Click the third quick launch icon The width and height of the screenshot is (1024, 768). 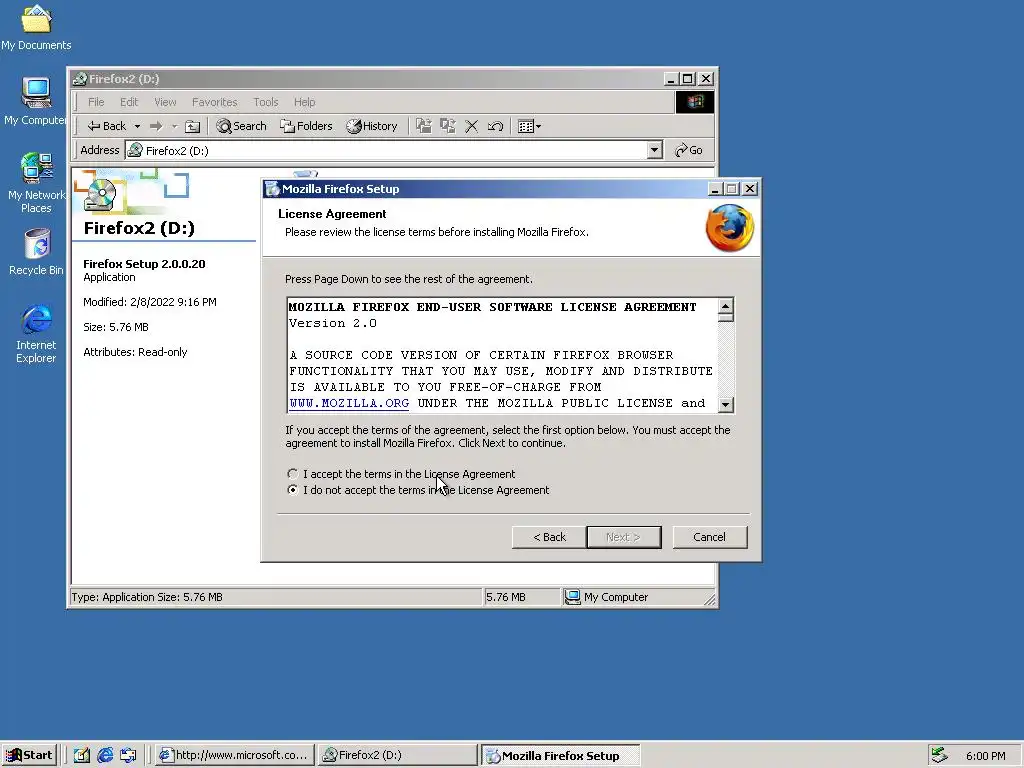point(129,755)
